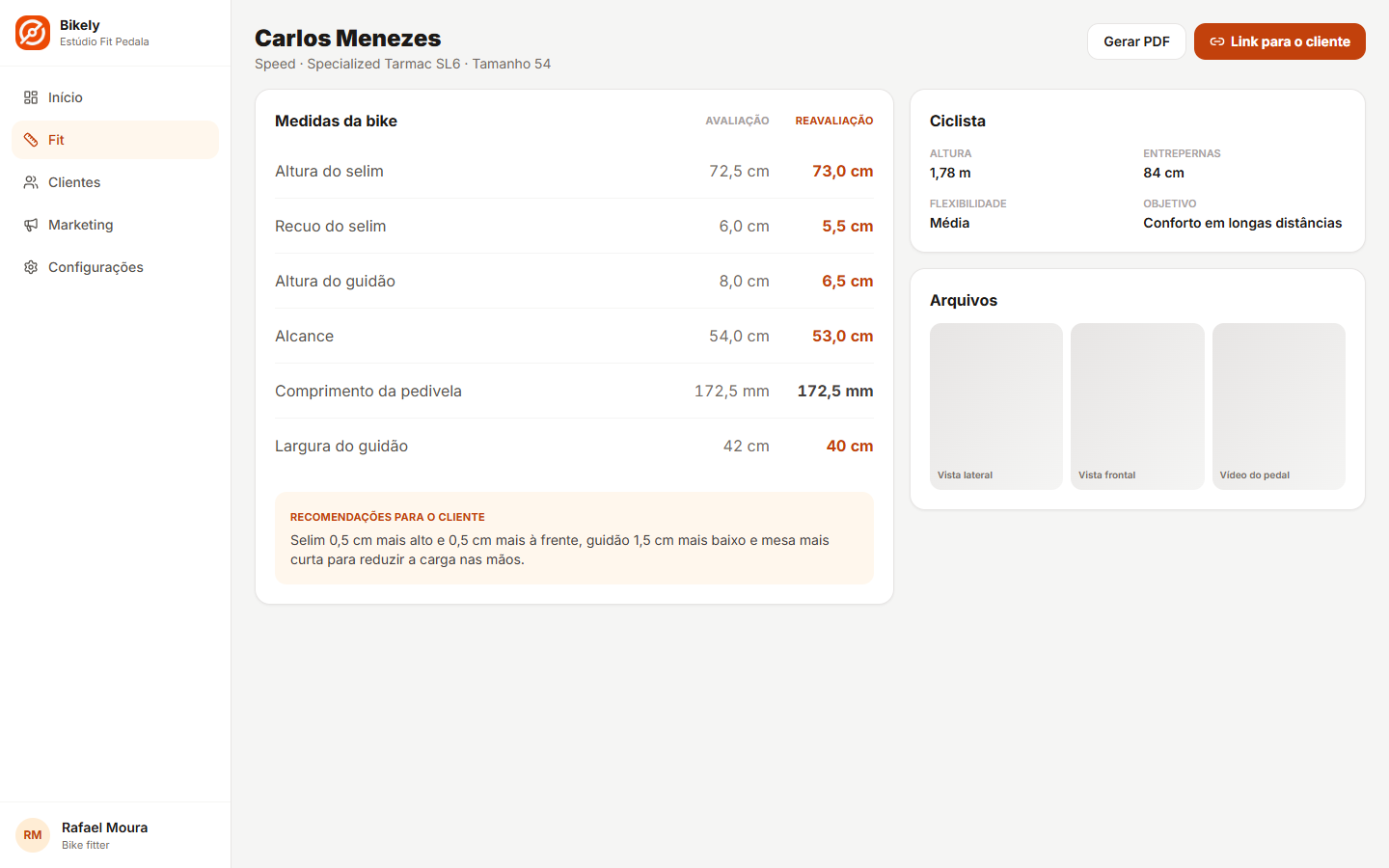Click Conforto em longas distâncias objective

[x=1242, y=223]
